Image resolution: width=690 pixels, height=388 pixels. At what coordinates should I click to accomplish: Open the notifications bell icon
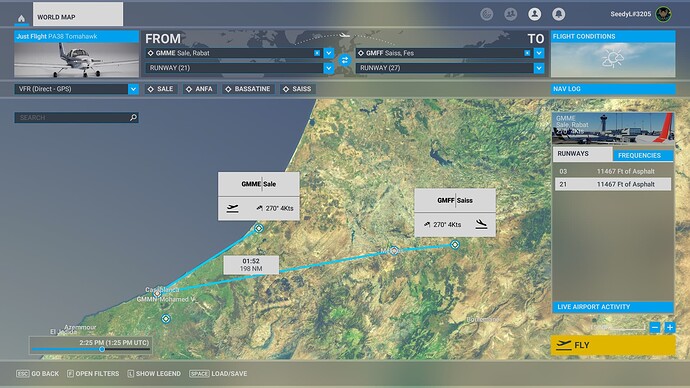[x=558, y=14]
